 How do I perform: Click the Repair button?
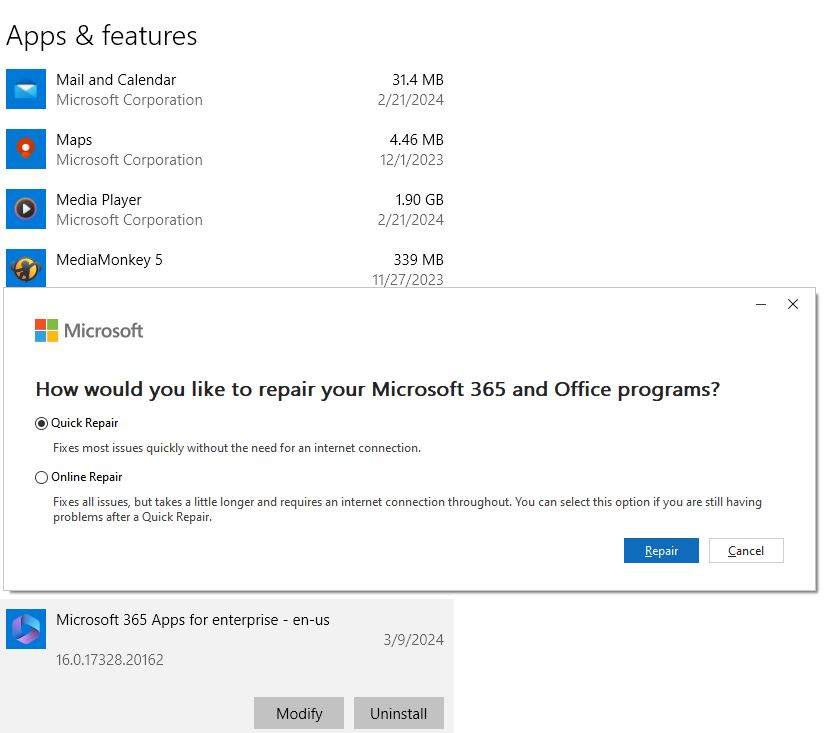[x=661, y=551]
